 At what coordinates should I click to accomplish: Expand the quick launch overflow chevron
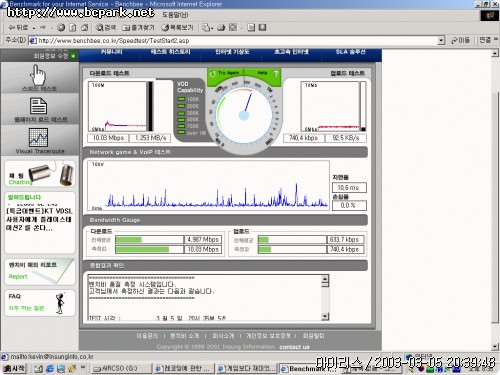tap(83, 368)
